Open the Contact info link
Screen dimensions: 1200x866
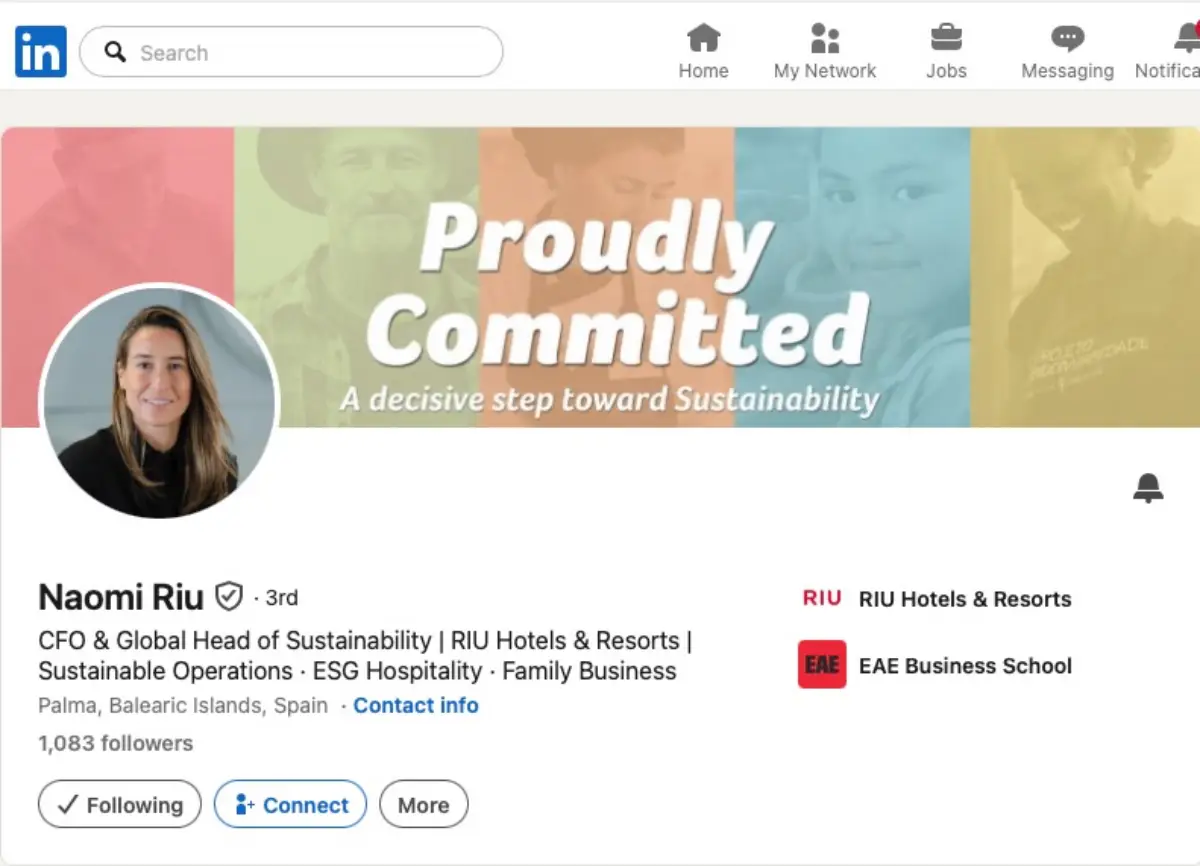tap(416, 705)
